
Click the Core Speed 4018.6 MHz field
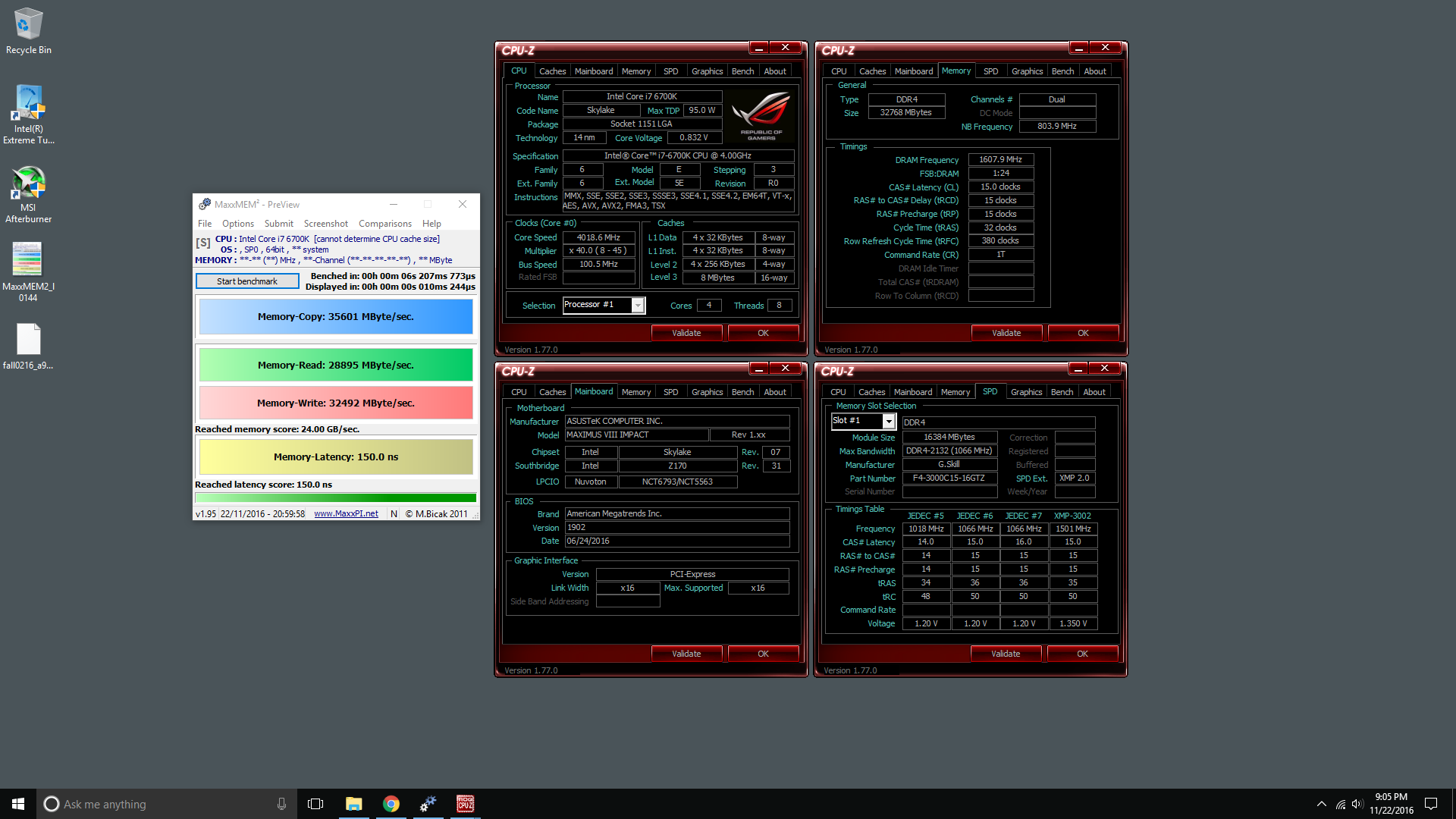(x=598, y=237)
